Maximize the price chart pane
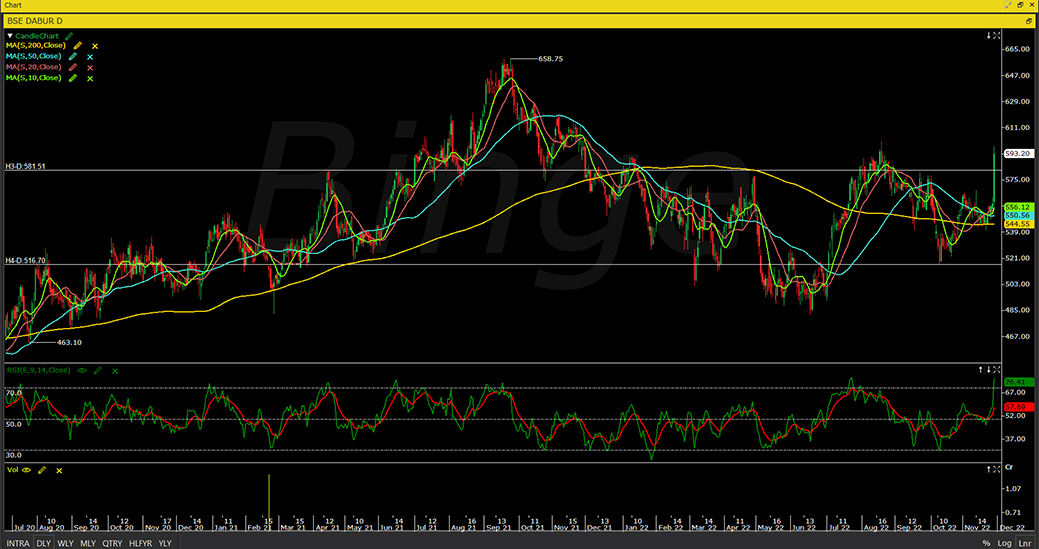Image resolution: width=1039 pixels, height=549 pixels. pyautogui.click(x=997, y=35)
